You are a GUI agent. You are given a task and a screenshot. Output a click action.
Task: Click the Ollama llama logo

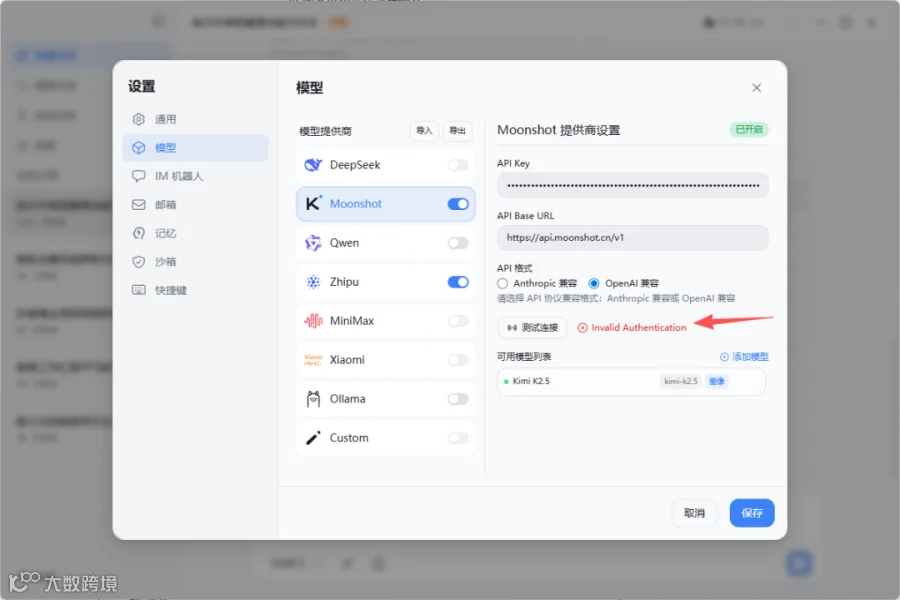pyautogui.click(x=313, y=398)
